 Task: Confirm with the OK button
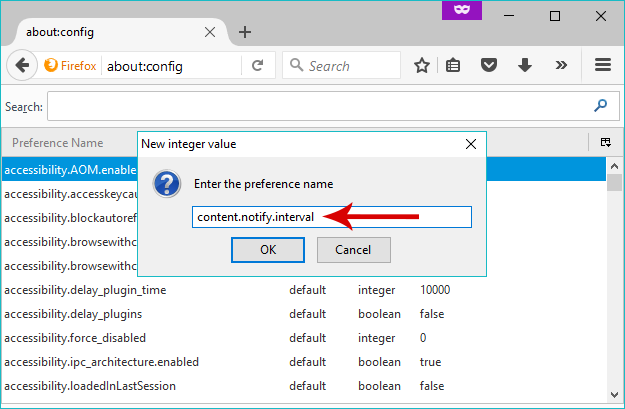coord(268,250)
